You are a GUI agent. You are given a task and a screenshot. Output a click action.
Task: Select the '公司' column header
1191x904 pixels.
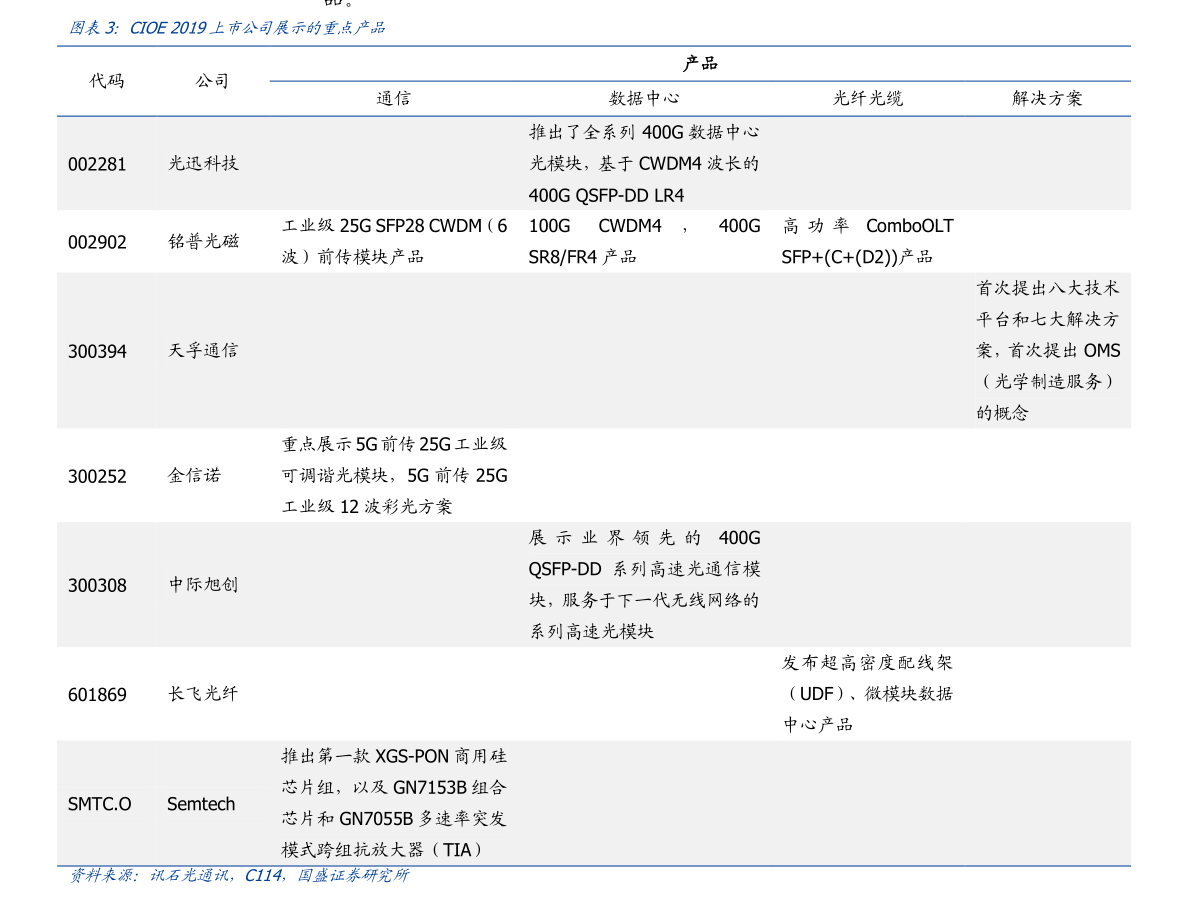click(212, 81)
